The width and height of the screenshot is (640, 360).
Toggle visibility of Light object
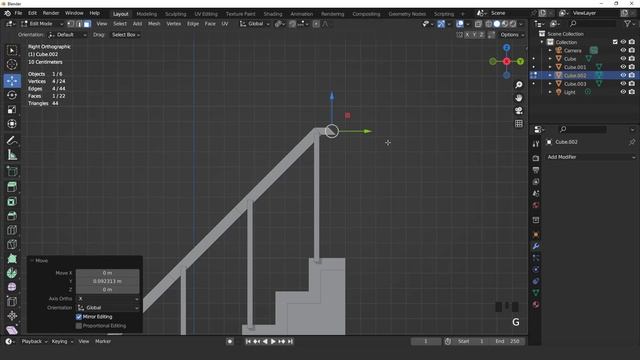tap(623, 92)
